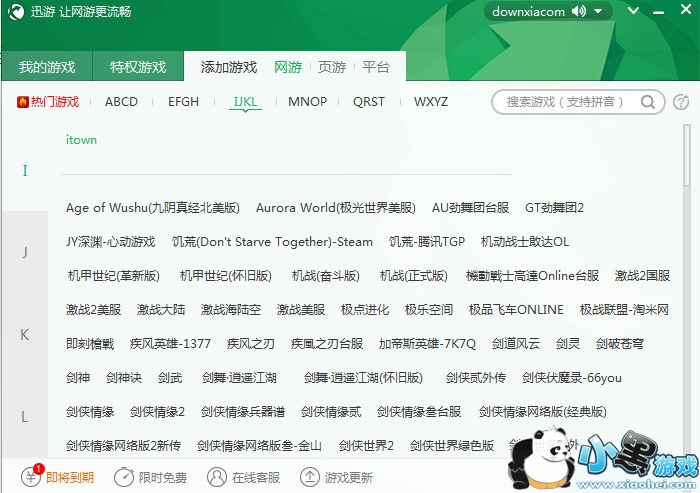This screenshot has height=493, width=700.
Task: Open the title bar chevron menu
Action: coord(633,10)
